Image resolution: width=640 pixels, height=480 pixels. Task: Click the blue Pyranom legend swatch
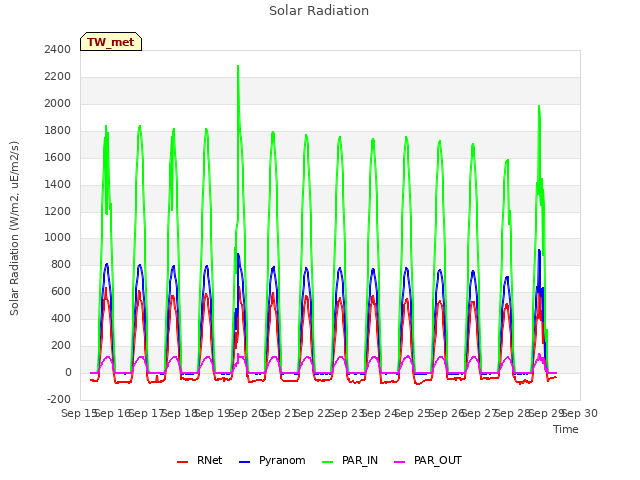(x=244, y=462)
